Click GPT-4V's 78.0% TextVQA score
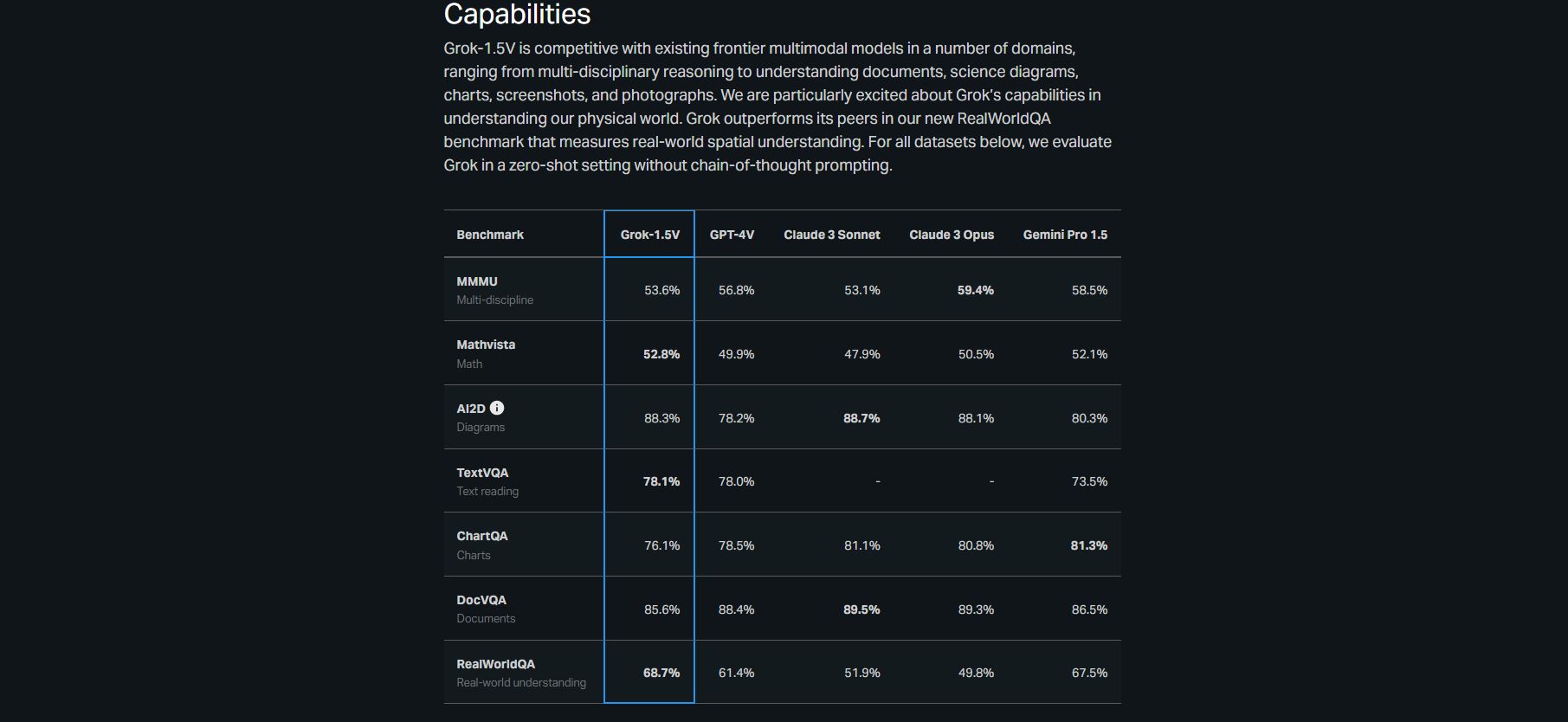The image size is (1568, 722). [x=736, y=481]
